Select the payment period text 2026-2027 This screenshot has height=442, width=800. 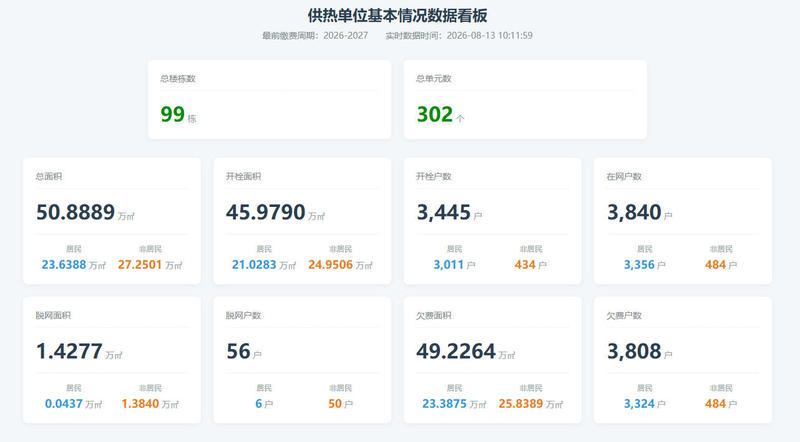[345, 36]
